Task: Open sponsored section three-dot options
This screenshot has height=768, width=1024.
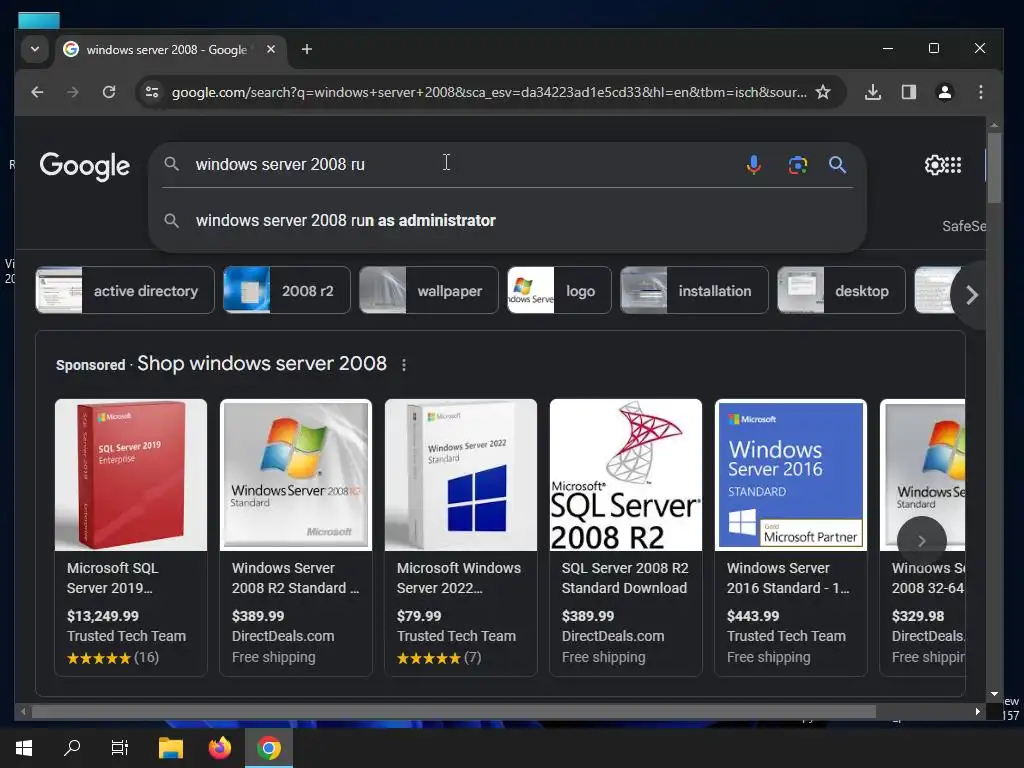Action: (404, 365)
